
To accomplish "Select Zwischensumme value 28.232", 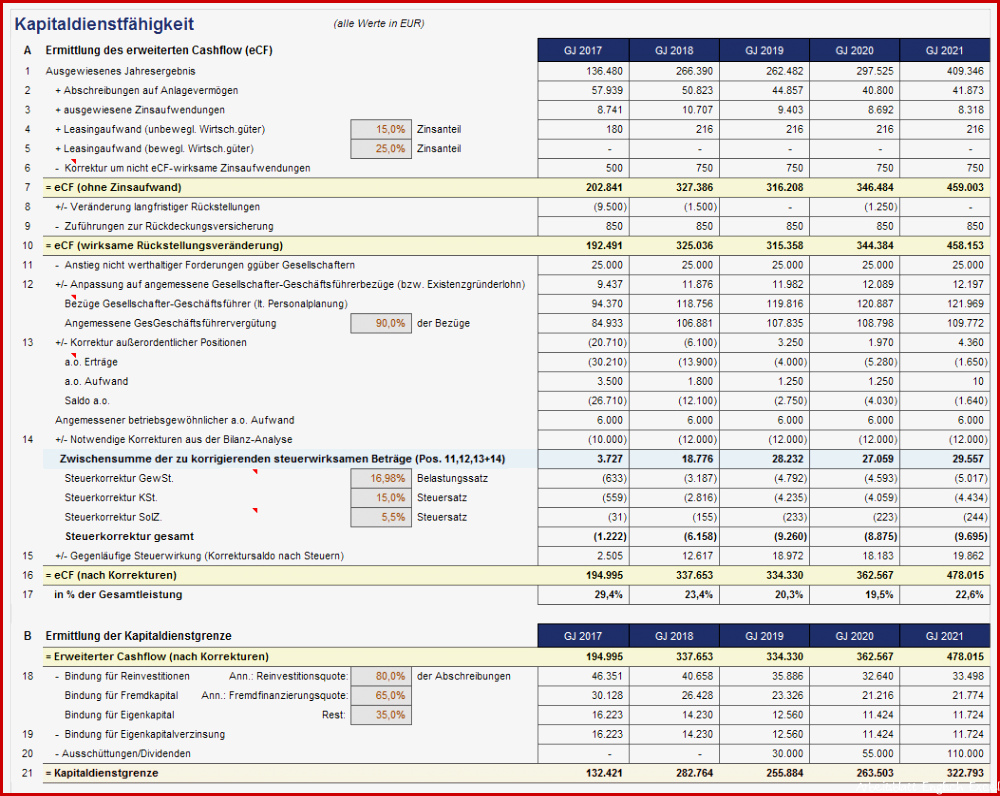I will coord(764,459).
